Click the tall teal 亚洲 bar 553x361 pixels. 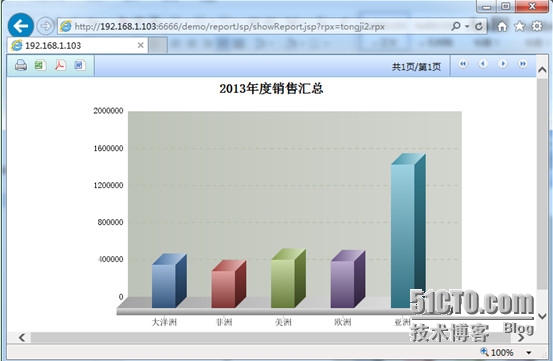pyautogui.click(x=408, y=231)
